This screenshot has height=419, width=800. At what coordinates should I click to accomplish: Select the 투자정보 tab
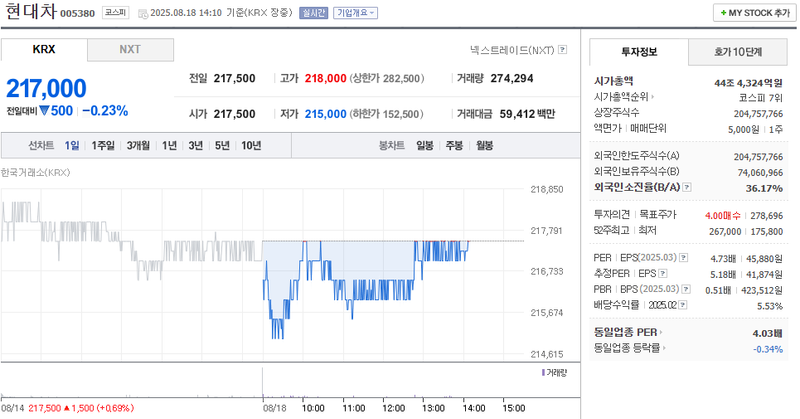click(x=639, y=52)
